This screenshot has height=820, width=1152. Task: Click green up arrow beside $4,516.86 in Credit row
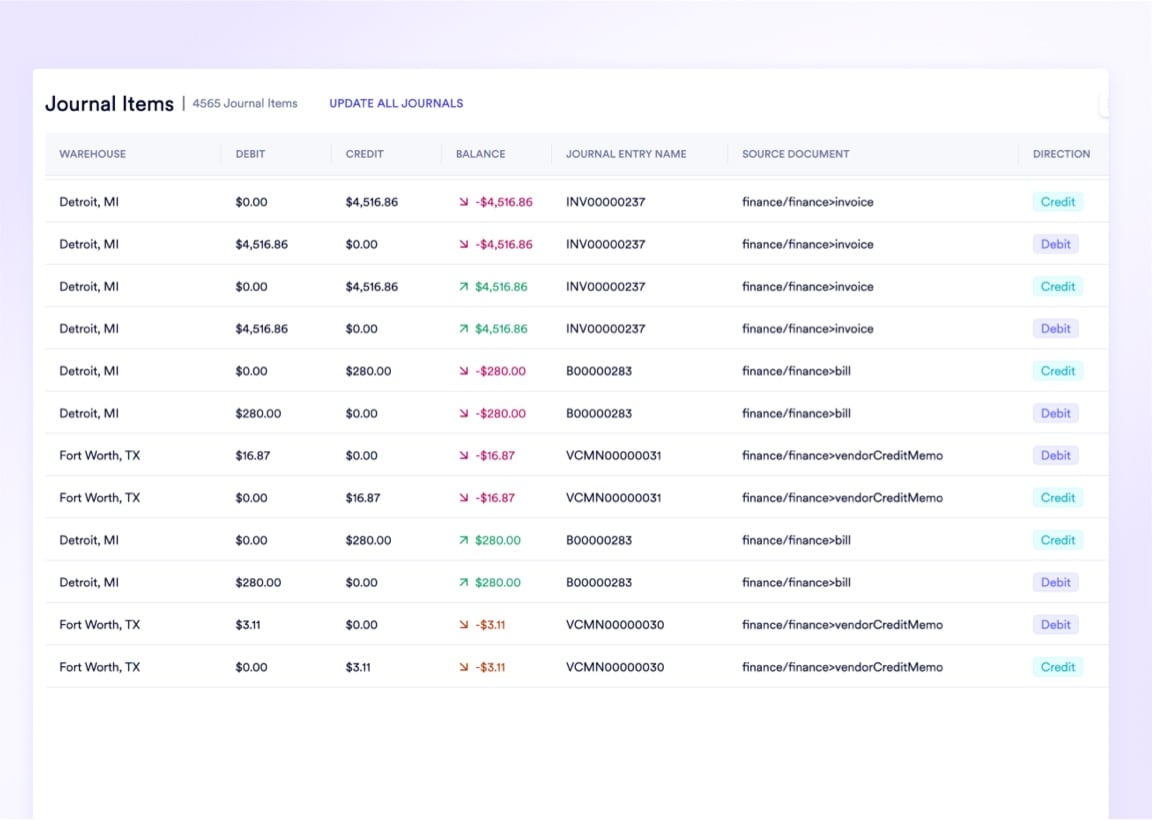464,287
